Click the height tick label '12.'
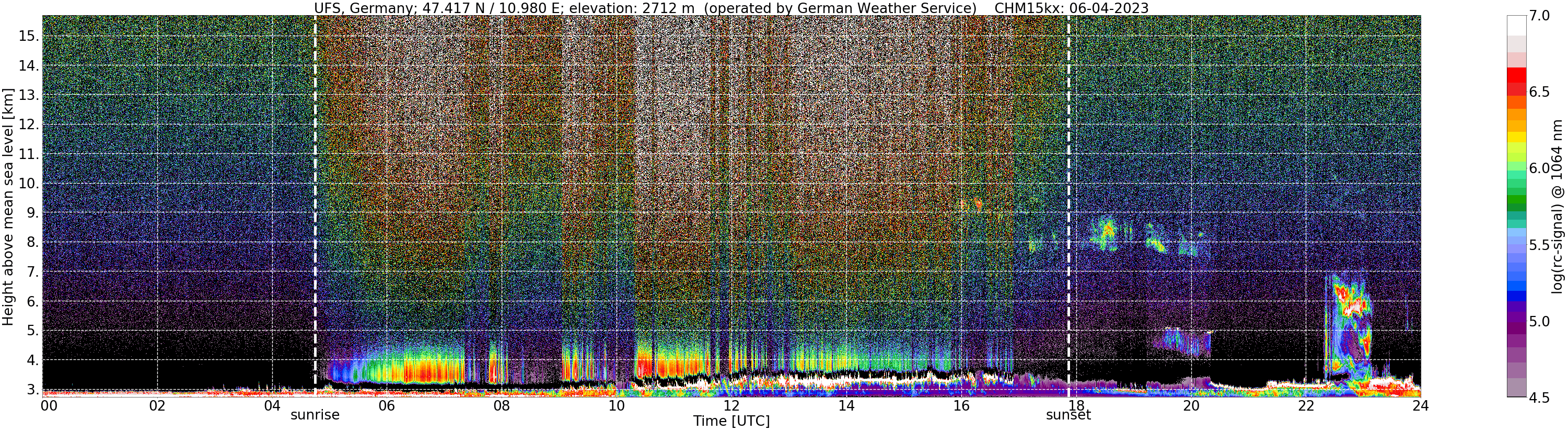The height and width of the screenshot is (431, 1568). [29, 124]
